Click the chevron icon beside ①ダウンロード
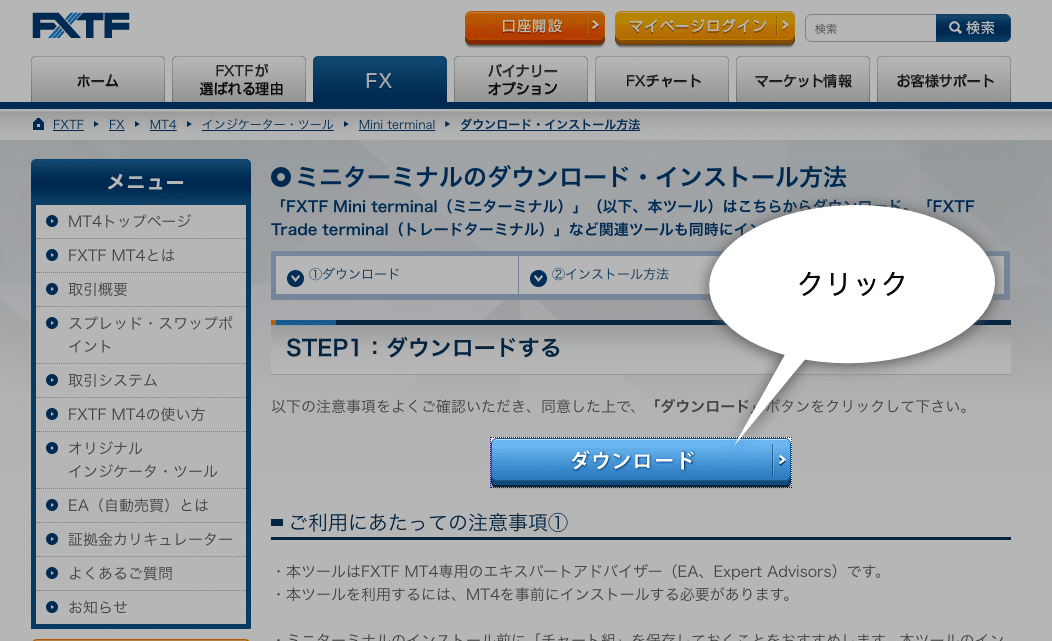1052x641 pixels. 295,278
